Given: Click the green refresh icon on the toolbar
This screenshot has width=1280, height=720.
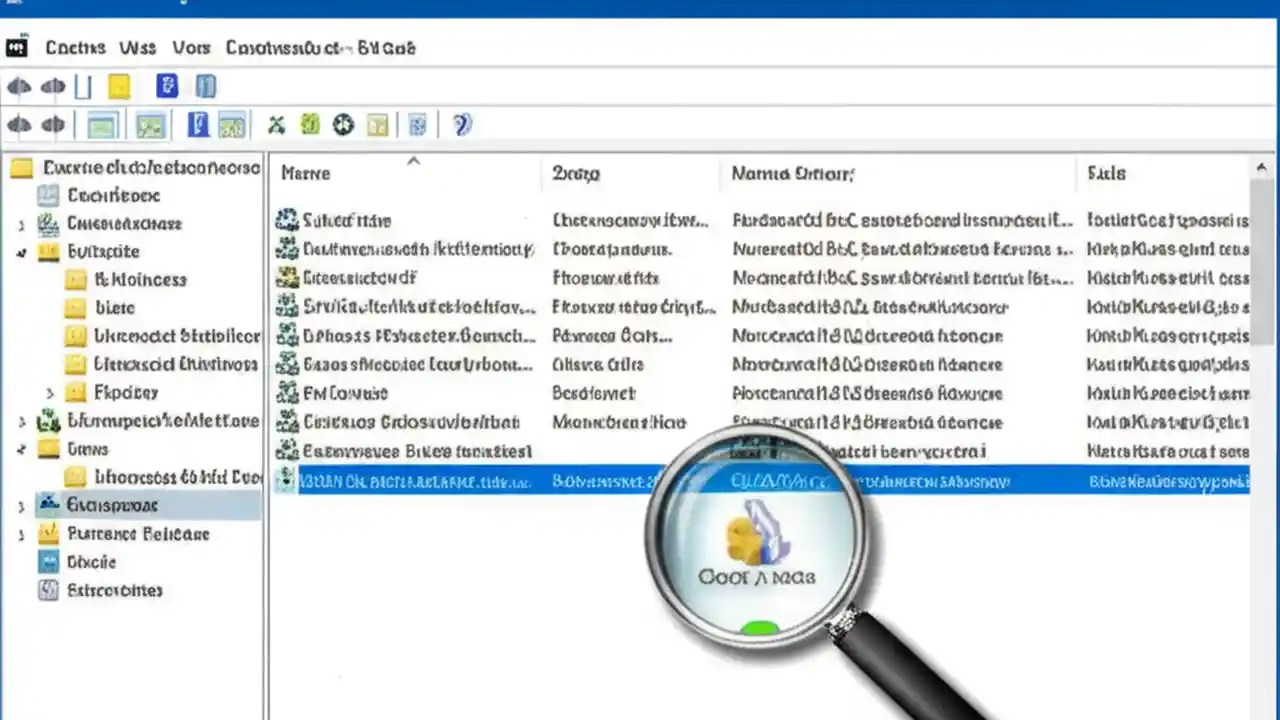Looking at the screenshot, I should pyautogui.click(x=310, y=124).
